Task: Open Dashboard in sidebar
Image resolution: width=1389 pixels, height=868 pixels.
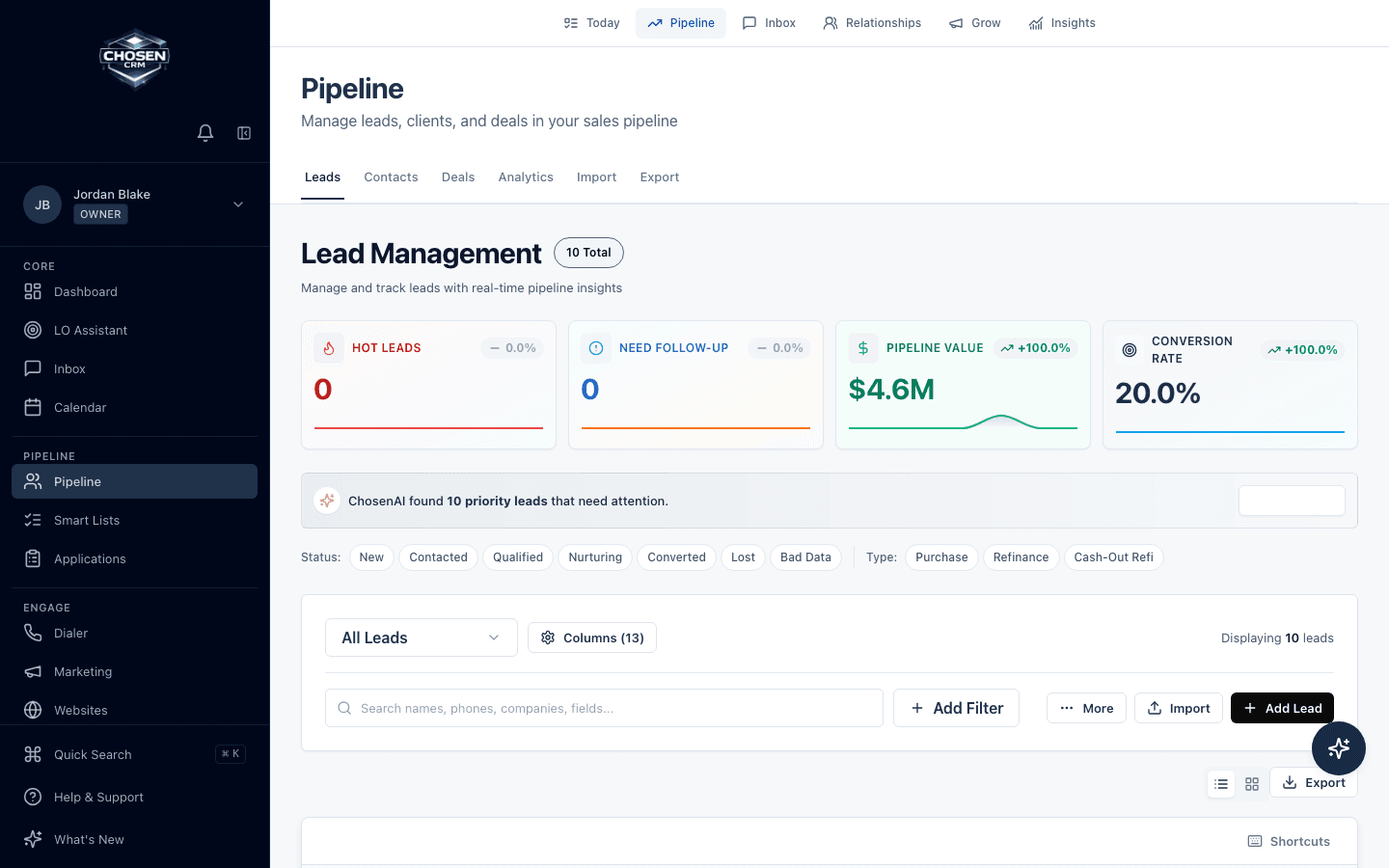Action: (x=135, y=291)
